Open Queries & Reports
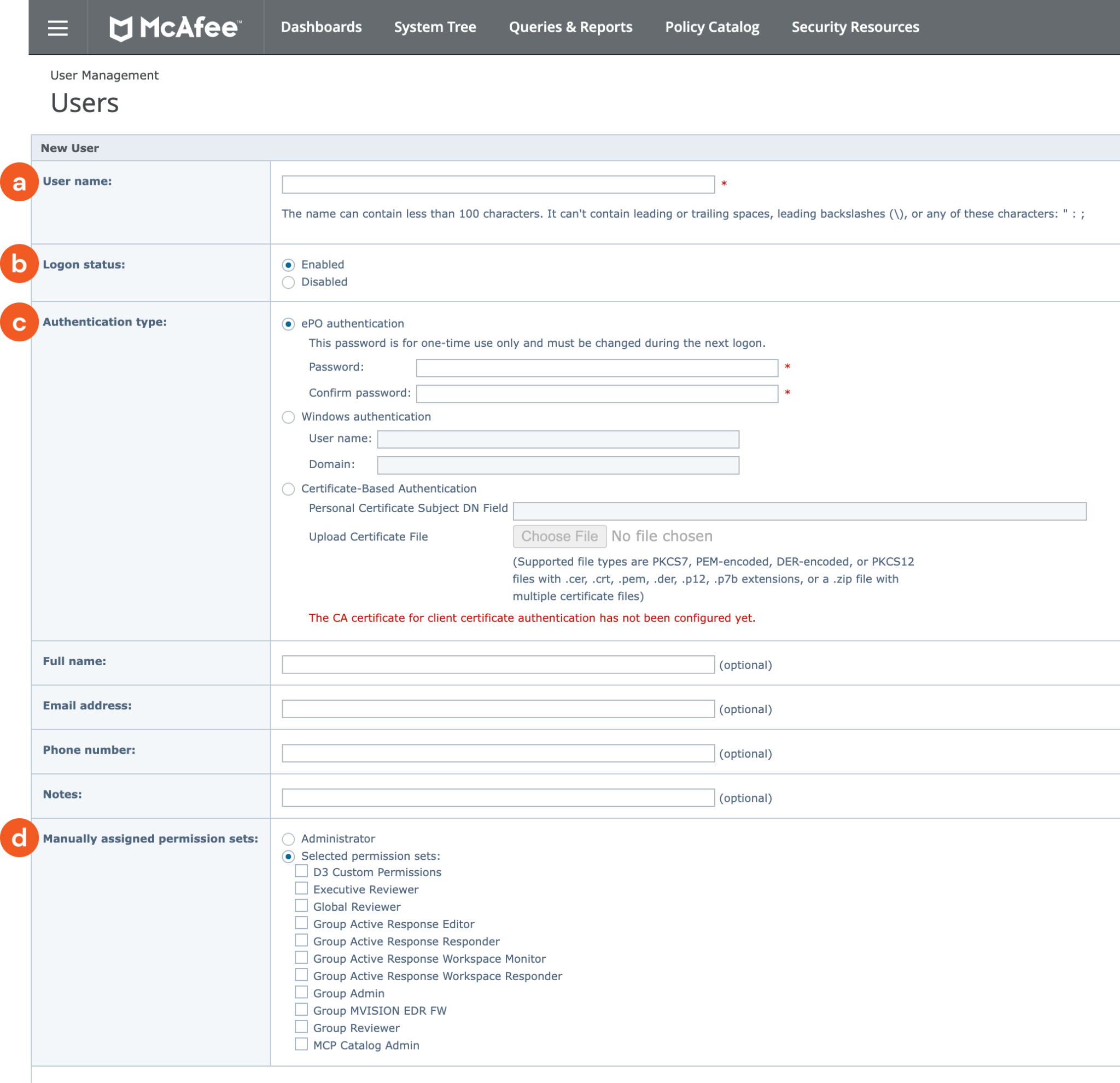 570,27
